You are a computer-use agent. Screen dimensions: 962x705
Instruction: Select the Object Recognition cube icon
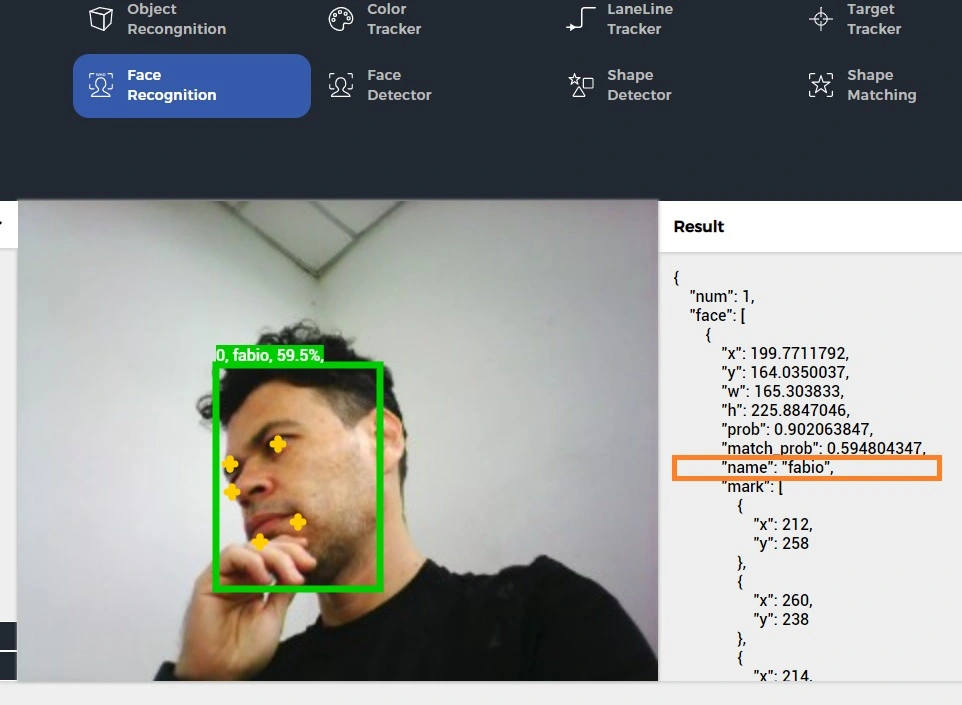101,18
